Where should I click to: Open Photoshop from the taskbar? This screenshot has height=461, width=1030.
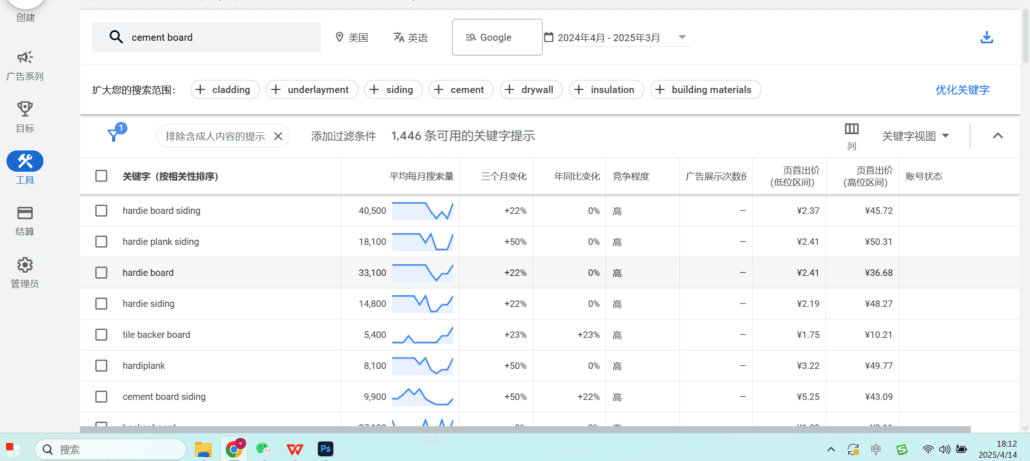pyautogui.click(x=325, y=449)
